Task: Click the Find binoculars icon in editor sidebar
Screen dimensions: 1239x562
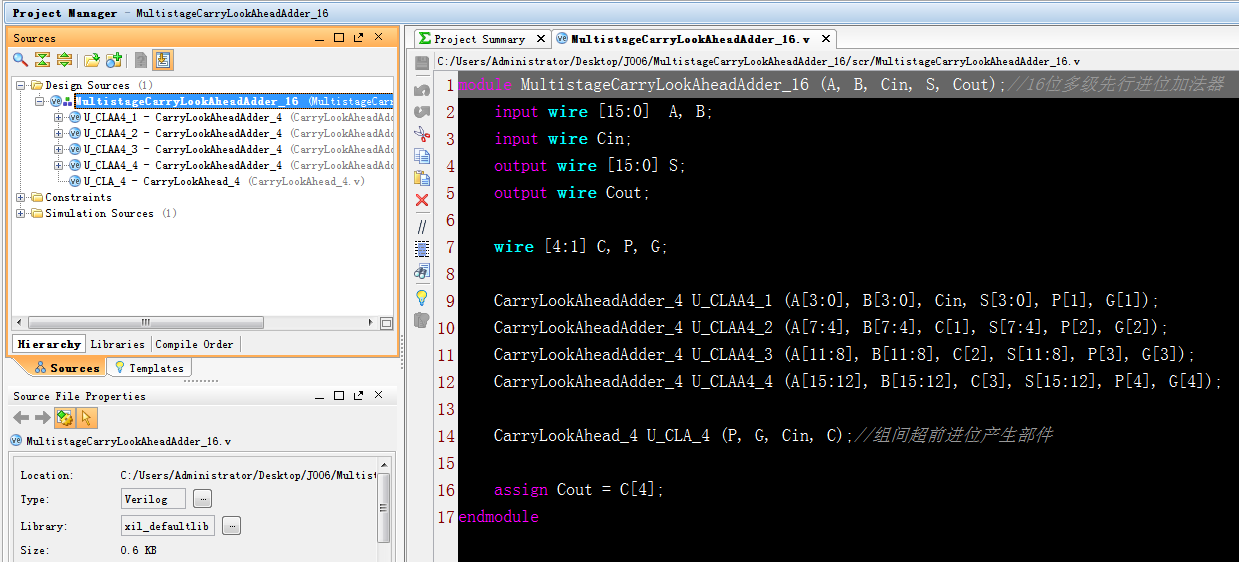Action: [x=422, y=271]
